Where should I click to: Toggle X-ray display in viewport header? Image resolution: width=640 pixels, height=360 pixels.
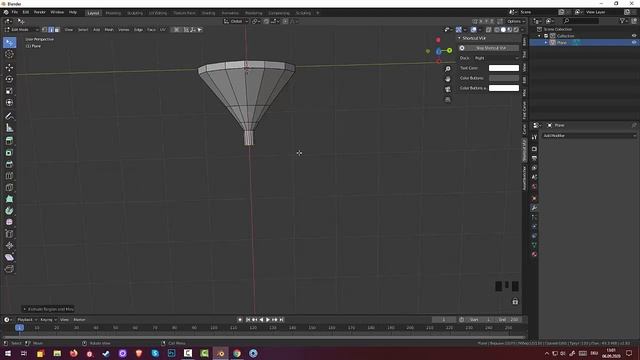pos(488,29)
